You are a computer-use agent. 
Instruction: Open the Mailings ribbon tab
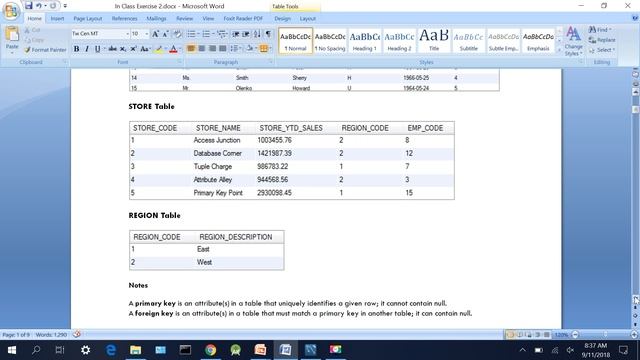156,19
